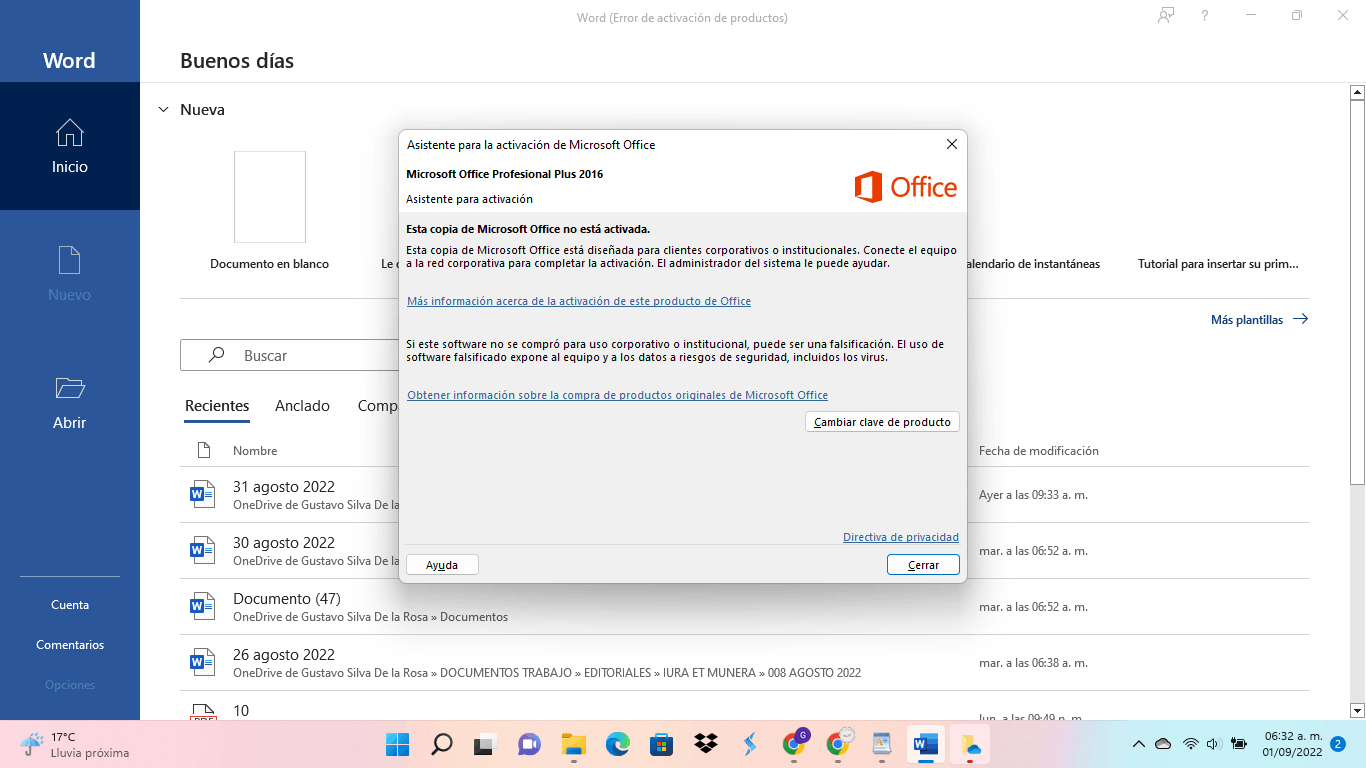Click the Ayuda button in activation dialog

(442, 565)
